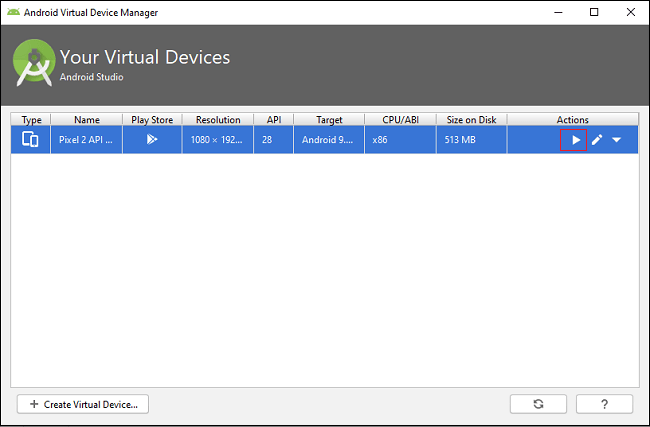650x427 pixels.
Task: Click the API value '28' cell
Action: [x=274, y=140]
